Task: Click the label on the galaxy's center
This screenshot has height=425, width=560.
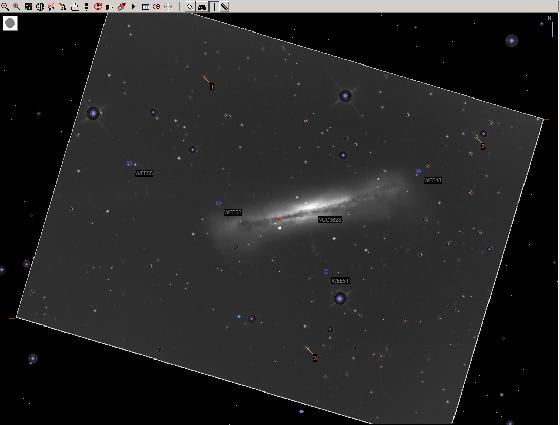Action: click(330, 220)
